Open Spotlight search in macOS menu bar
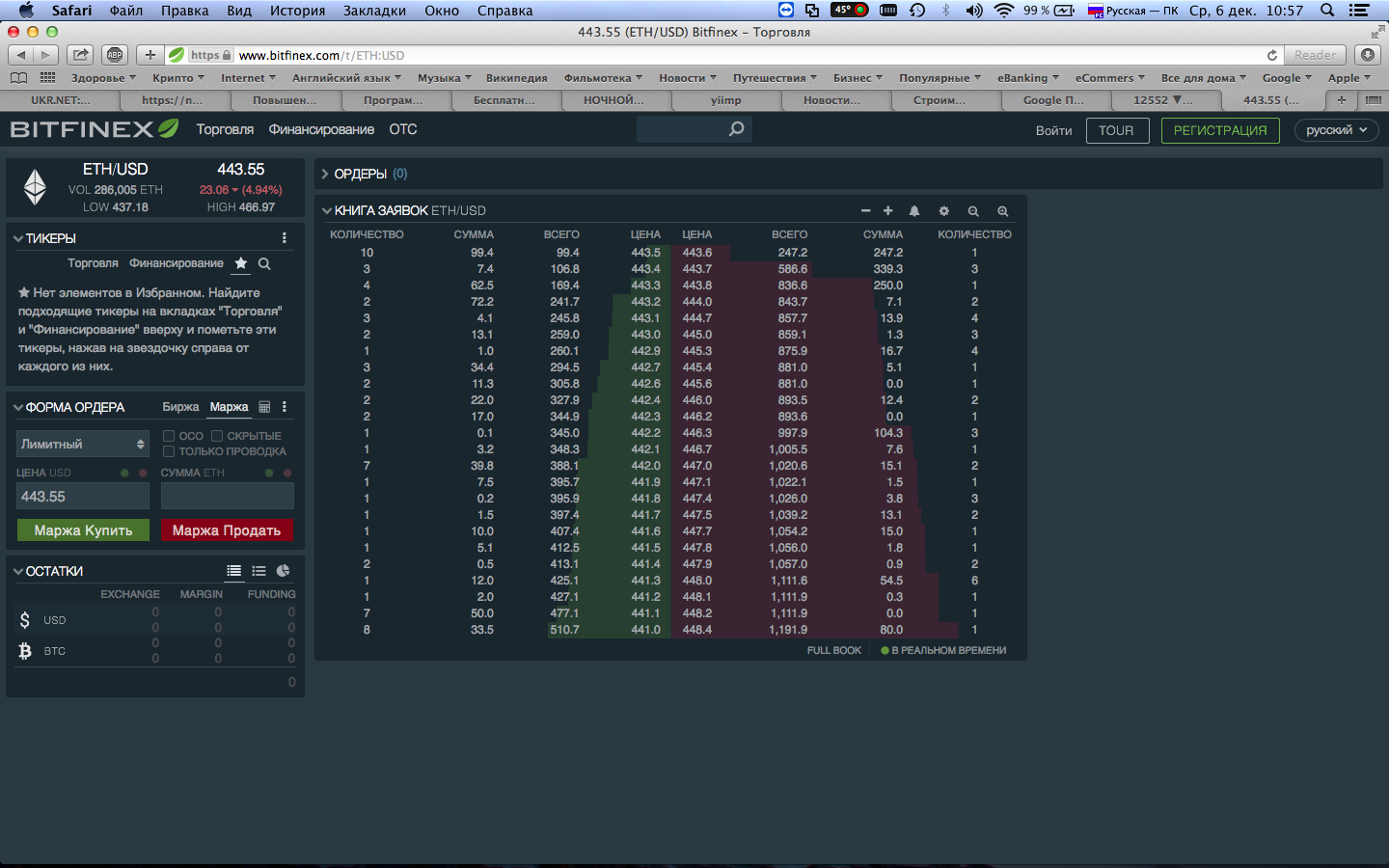Screen dimensions: 1389x868 1327,11
